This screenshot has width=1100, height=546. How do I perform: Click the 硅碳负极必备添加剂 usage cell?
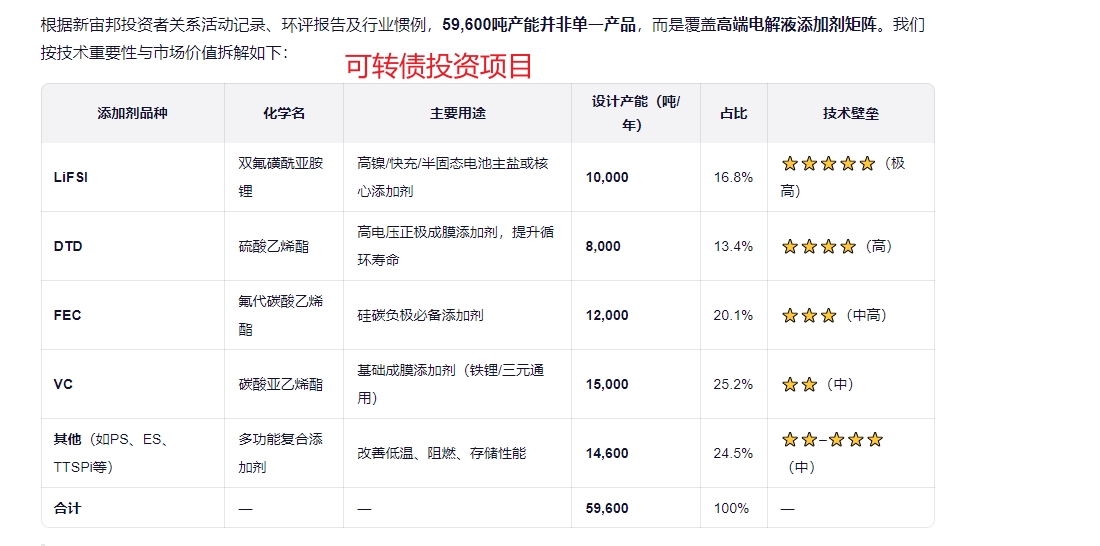420,315
